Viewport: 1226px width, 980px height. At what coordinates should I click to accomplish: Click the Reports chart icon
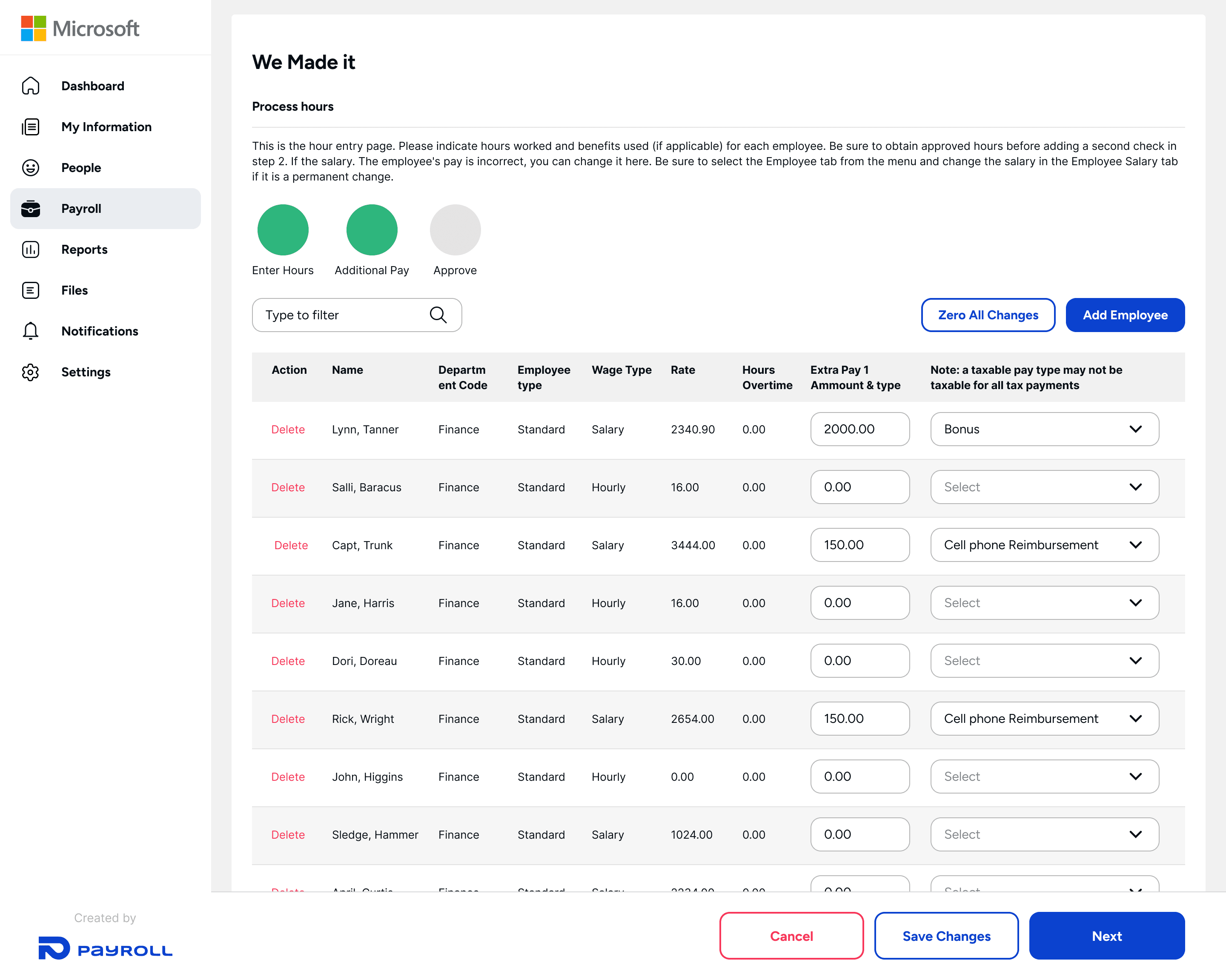[31, 250]
